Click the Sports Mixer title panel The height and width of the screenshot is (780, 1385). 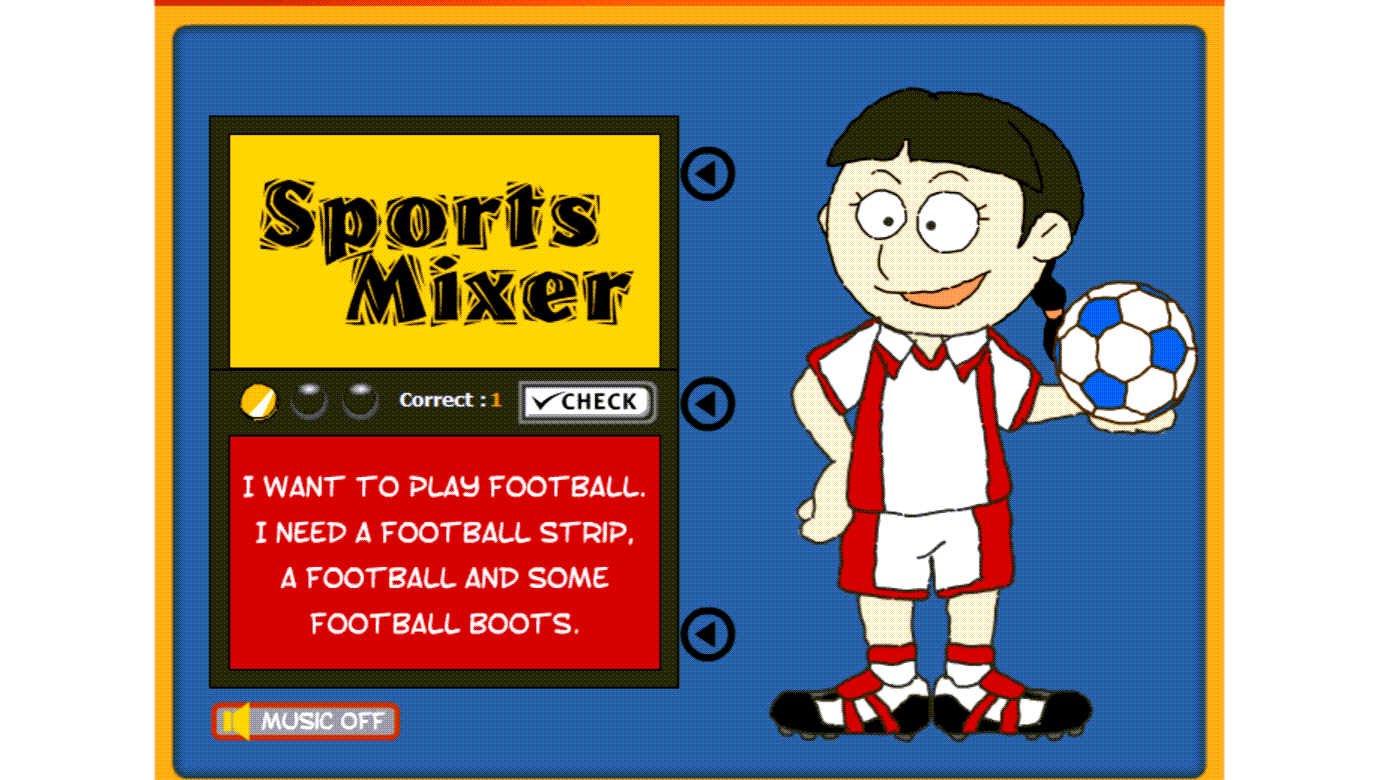click(445, 251)
